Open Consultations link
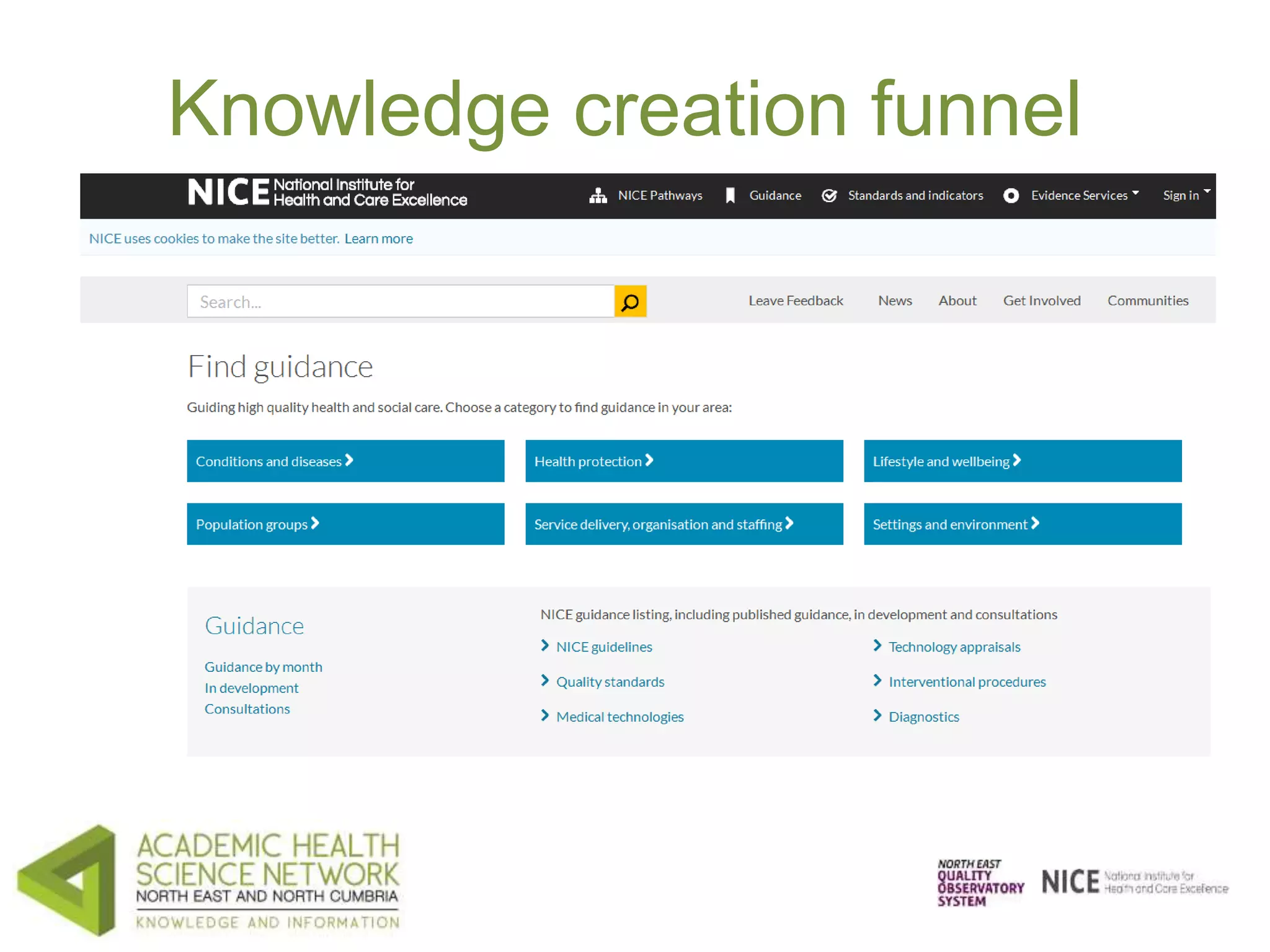The width and height of the screenshot is (1270, 952). 247,709
